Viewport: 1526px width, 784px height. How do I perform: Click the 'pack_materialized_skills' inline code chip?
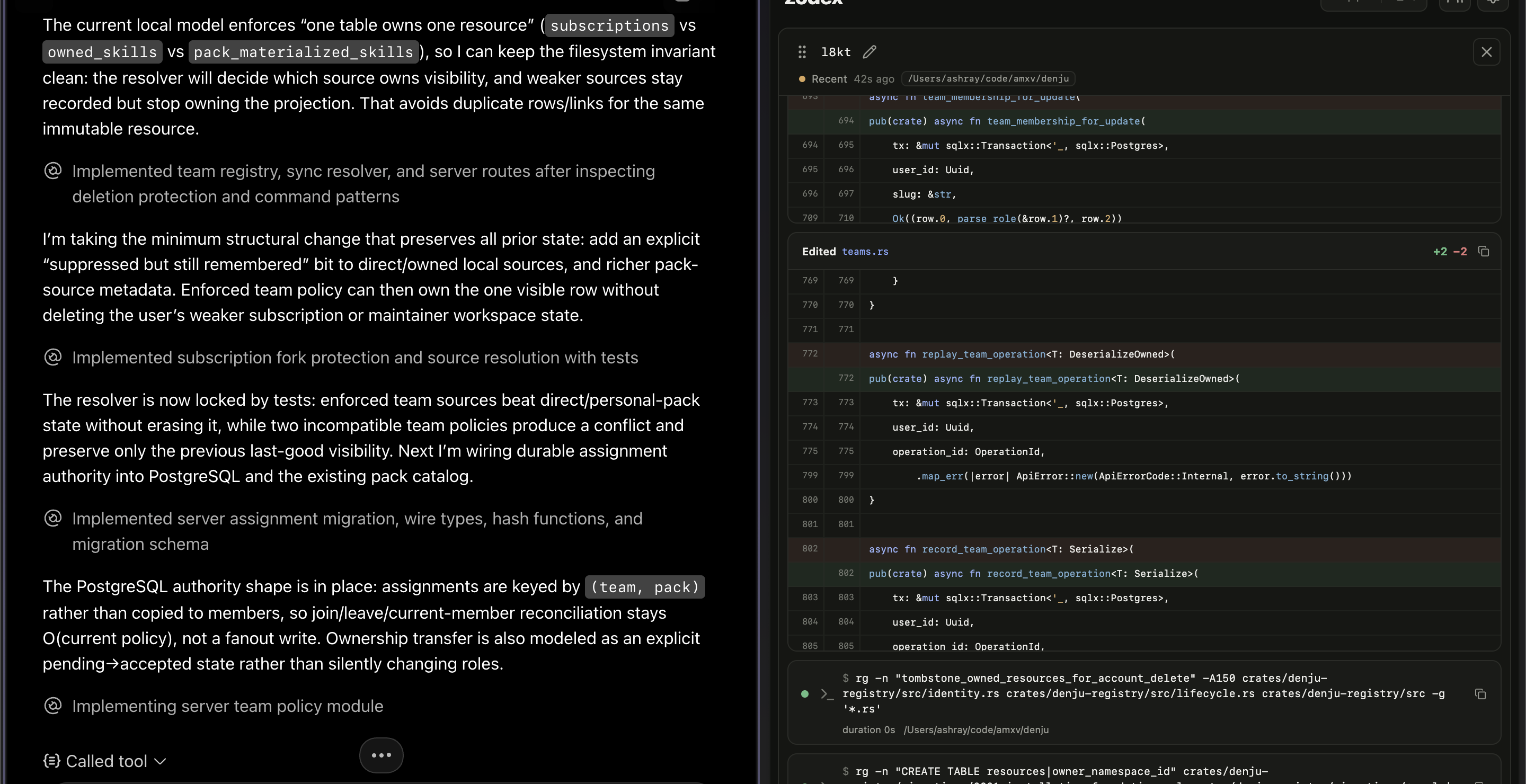click(x=303, y=52)
